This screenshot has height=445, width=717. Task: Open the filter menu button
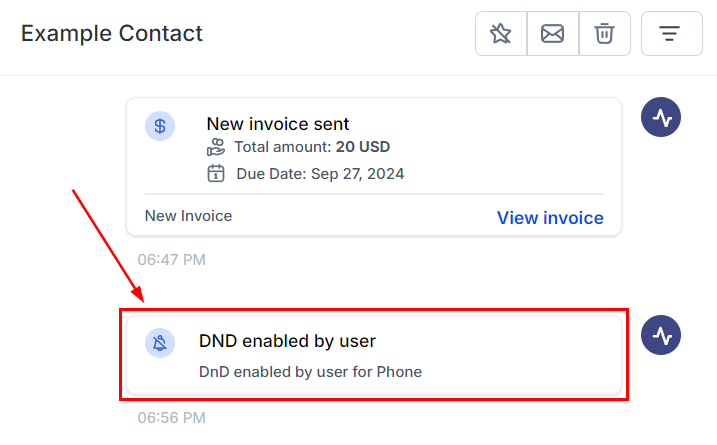[671, 34]
